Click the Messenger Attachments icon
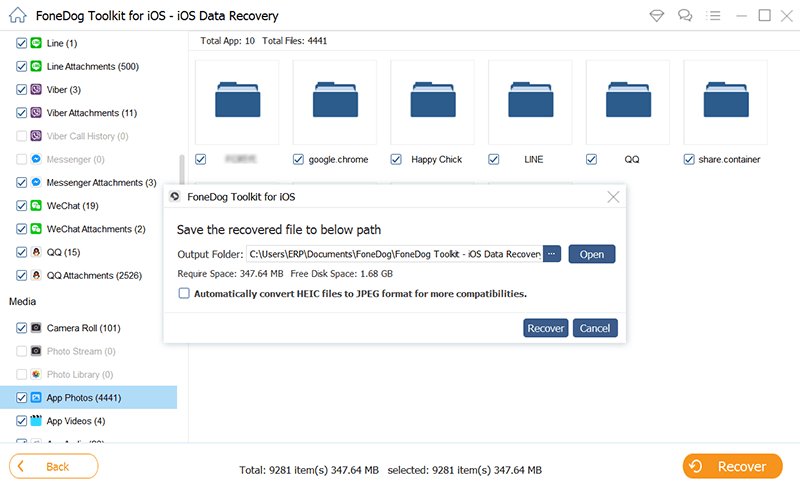800x489 pixels. pyautogui.click(x=36, y=182)
